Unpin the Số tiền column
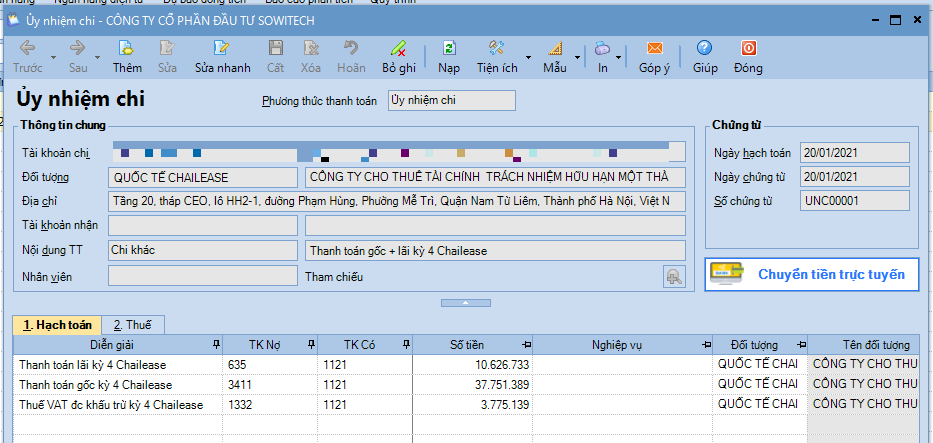Image resolution: width=933 pixels, height=443 pixels. [x=526, y=345]
